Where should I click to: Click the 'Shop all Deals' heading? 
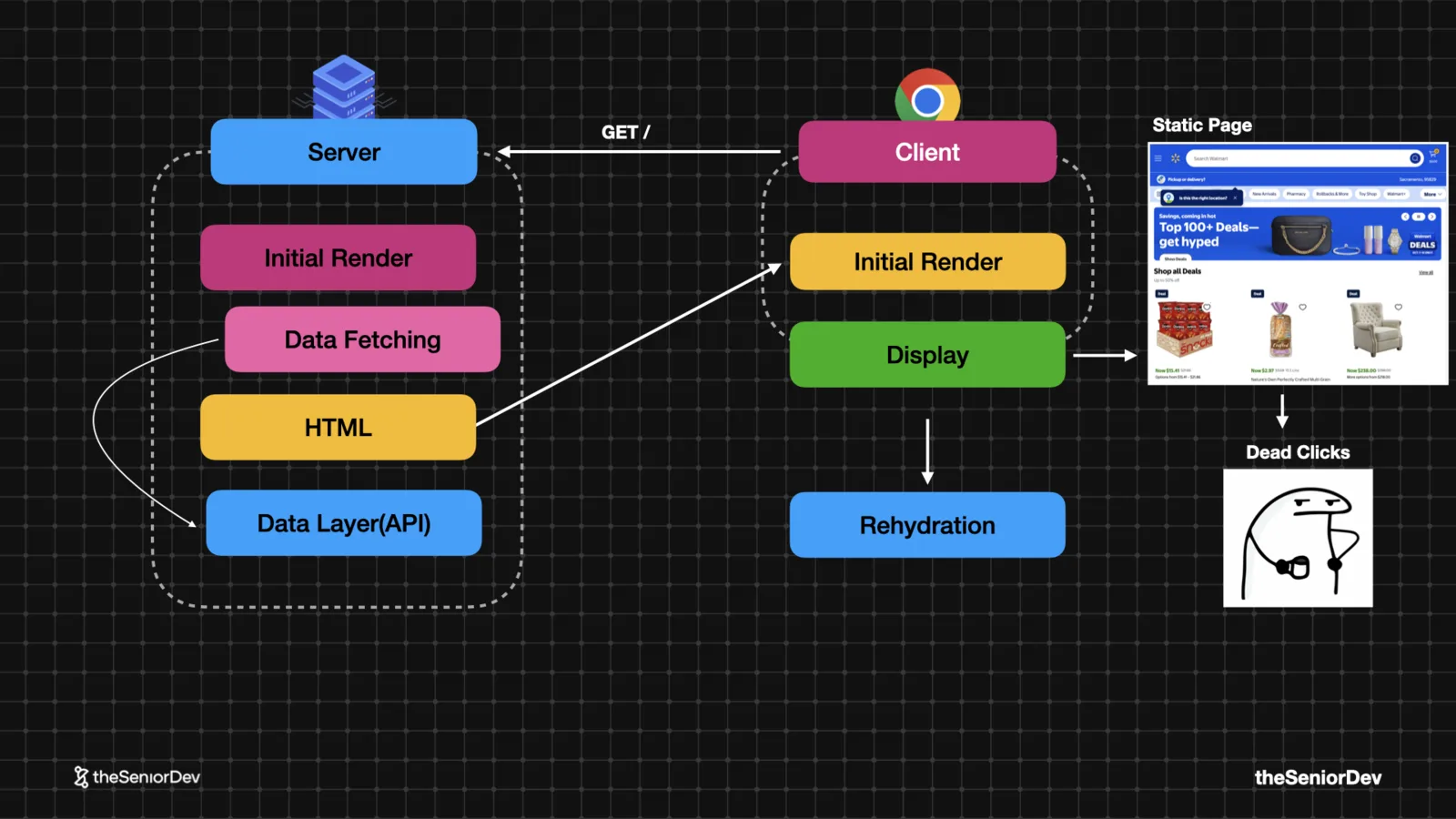click(x=1178, y=271)
